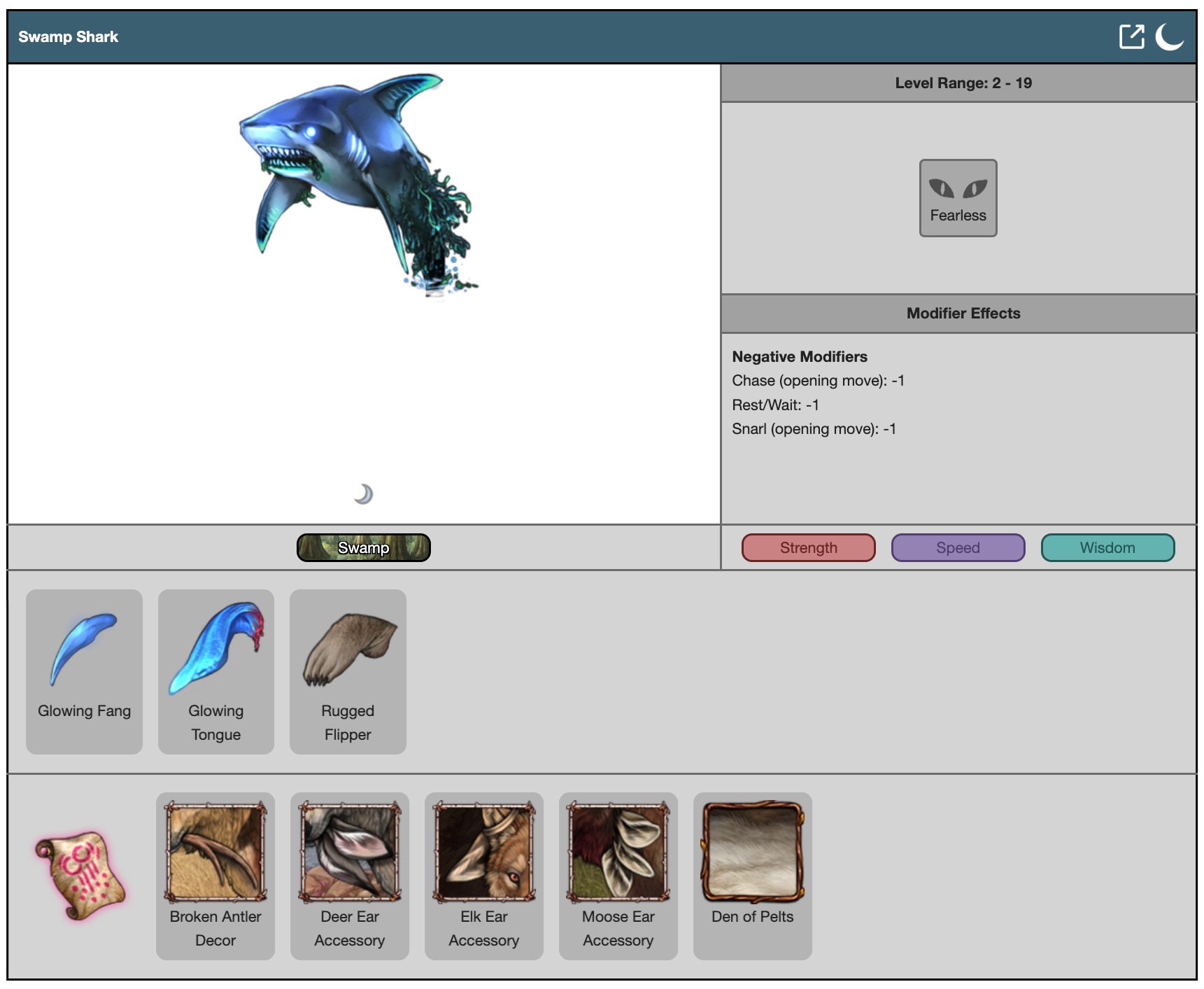The height and width of the screenshot is (989, 1204).
Task: Click the Fearless personality icon
Action: click(x=958, y=198)
